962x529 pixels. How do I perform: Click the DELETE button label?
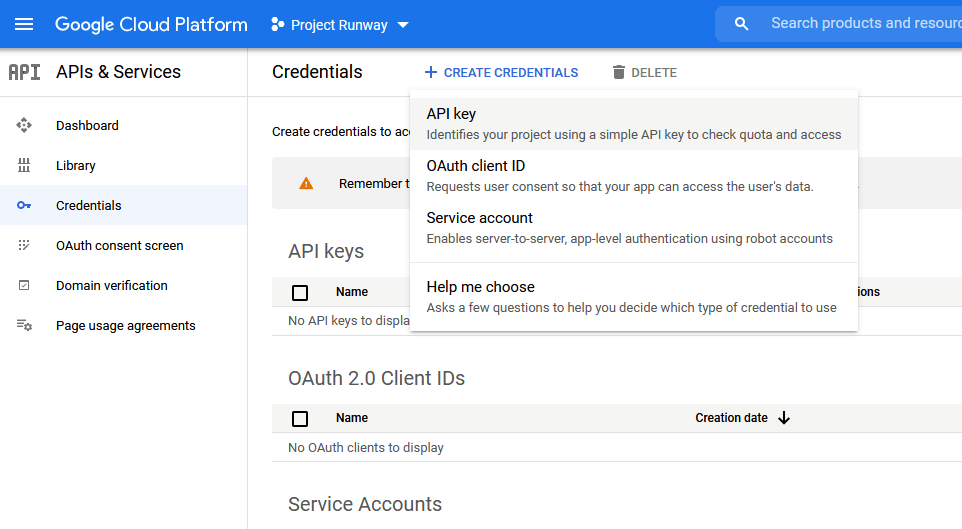pyautogui.click(x=654, y=73)
